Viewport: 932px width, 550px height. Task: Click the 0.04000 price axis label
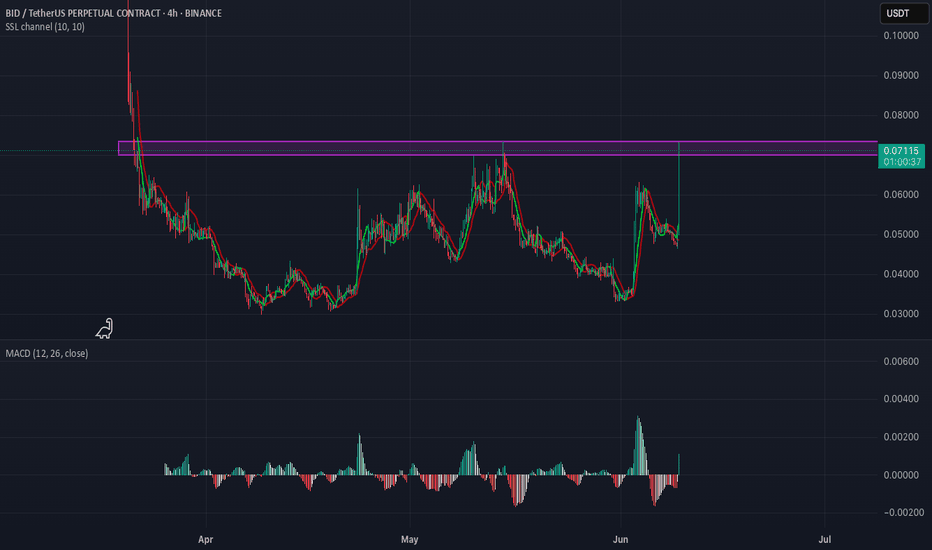pos(901,274)
